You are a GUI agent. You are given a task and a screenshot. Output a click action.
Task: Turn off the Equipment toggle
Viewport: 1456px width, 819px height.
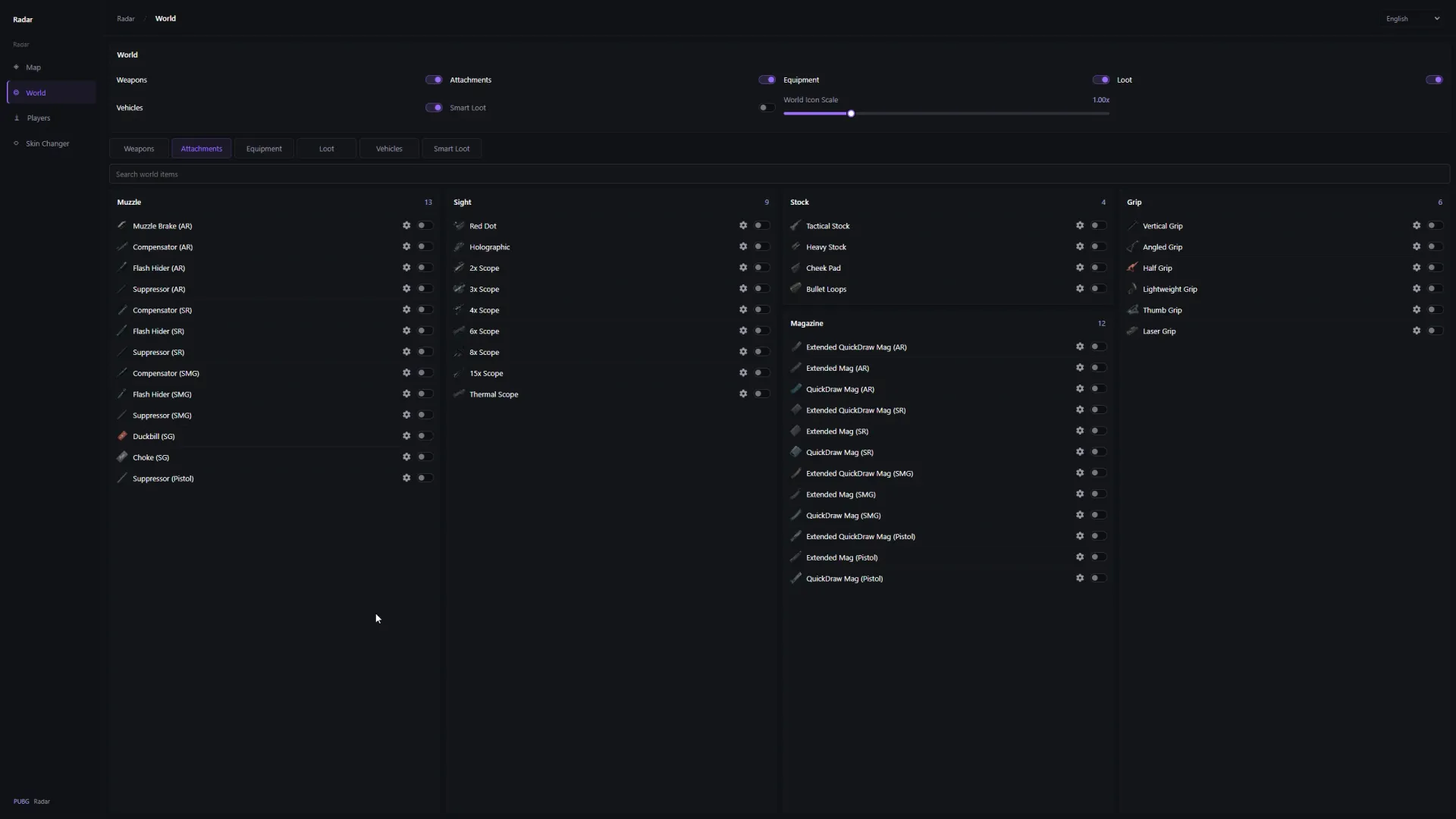click(x=1100, y=80)
